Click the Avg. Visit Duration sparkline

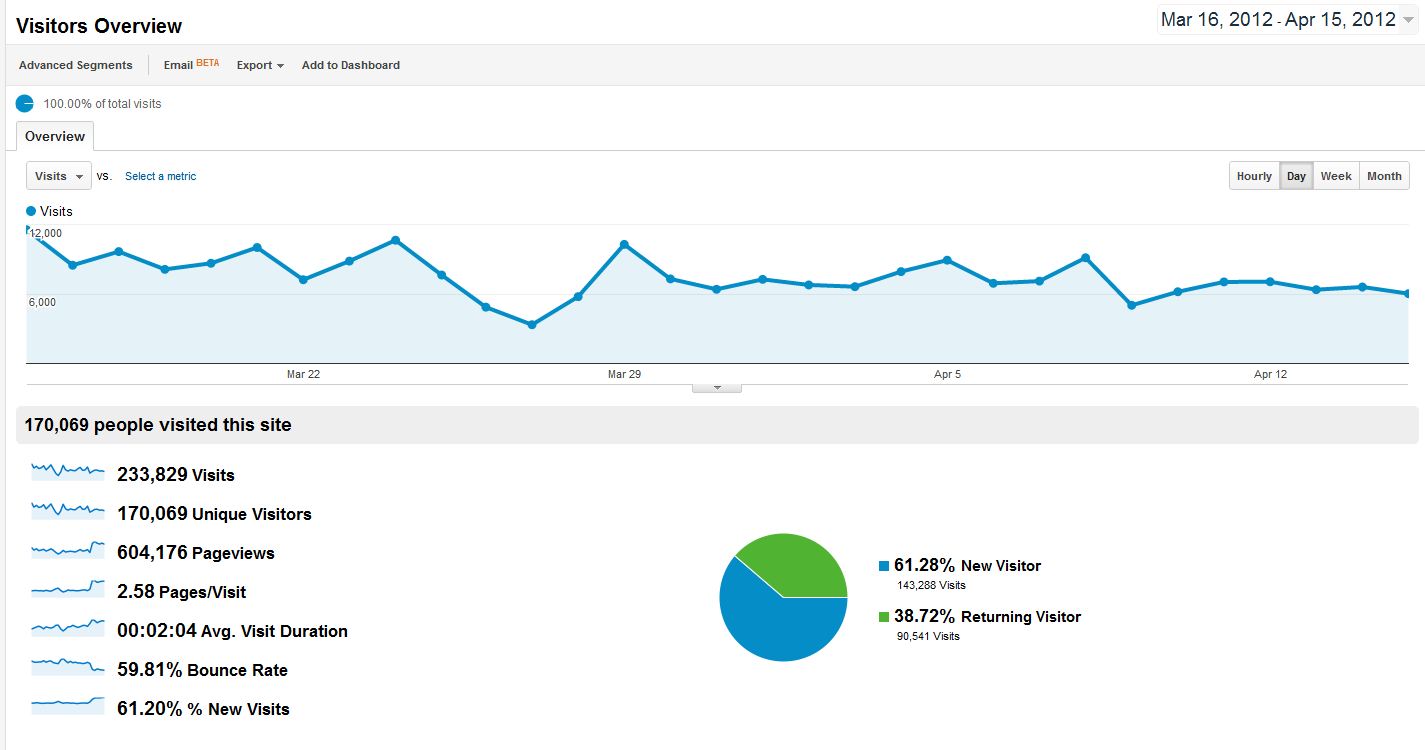point(68,627)
